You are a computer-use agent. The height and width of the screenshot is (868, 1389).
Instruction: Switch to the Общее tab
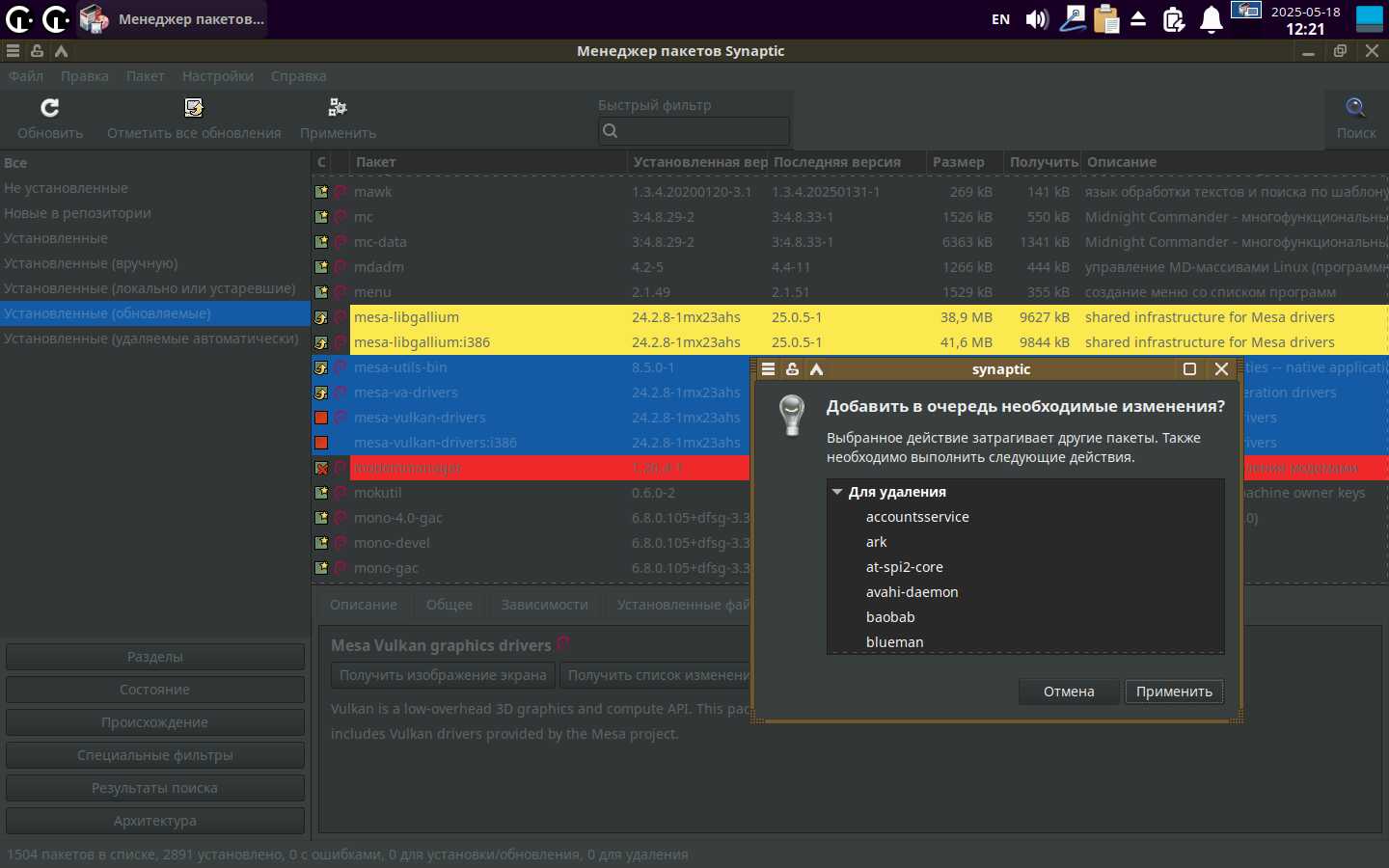pyautogui.click(x=449, y=605)
